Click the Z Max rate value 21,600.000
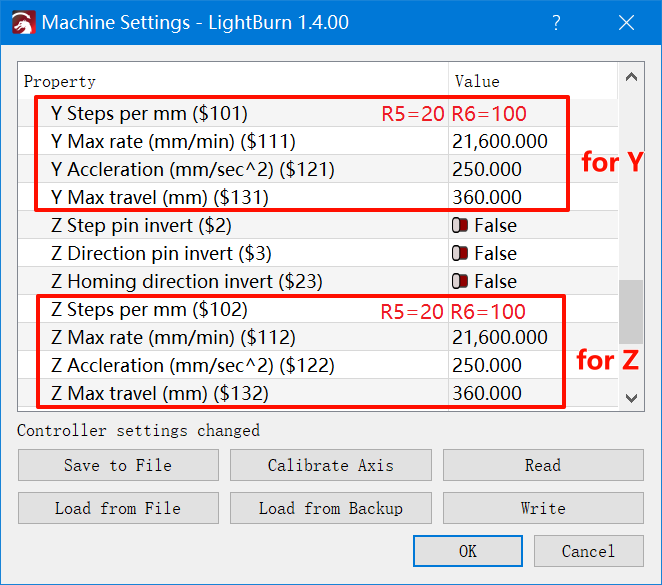 point(500,338)
